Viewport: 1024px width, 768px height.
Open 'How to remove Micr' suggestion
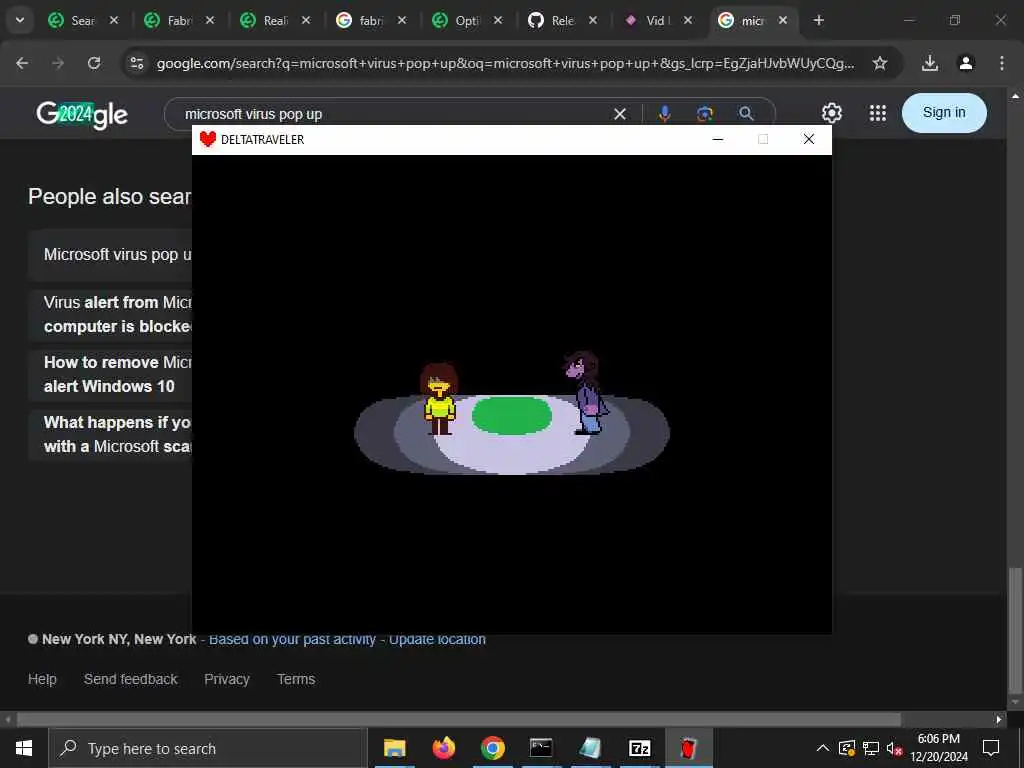(110, 374)
